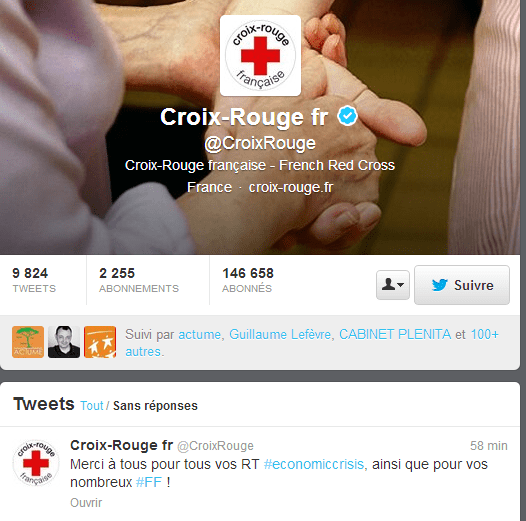
Task: Open the user actions dropdown with person icon
Action: (392, 285)
